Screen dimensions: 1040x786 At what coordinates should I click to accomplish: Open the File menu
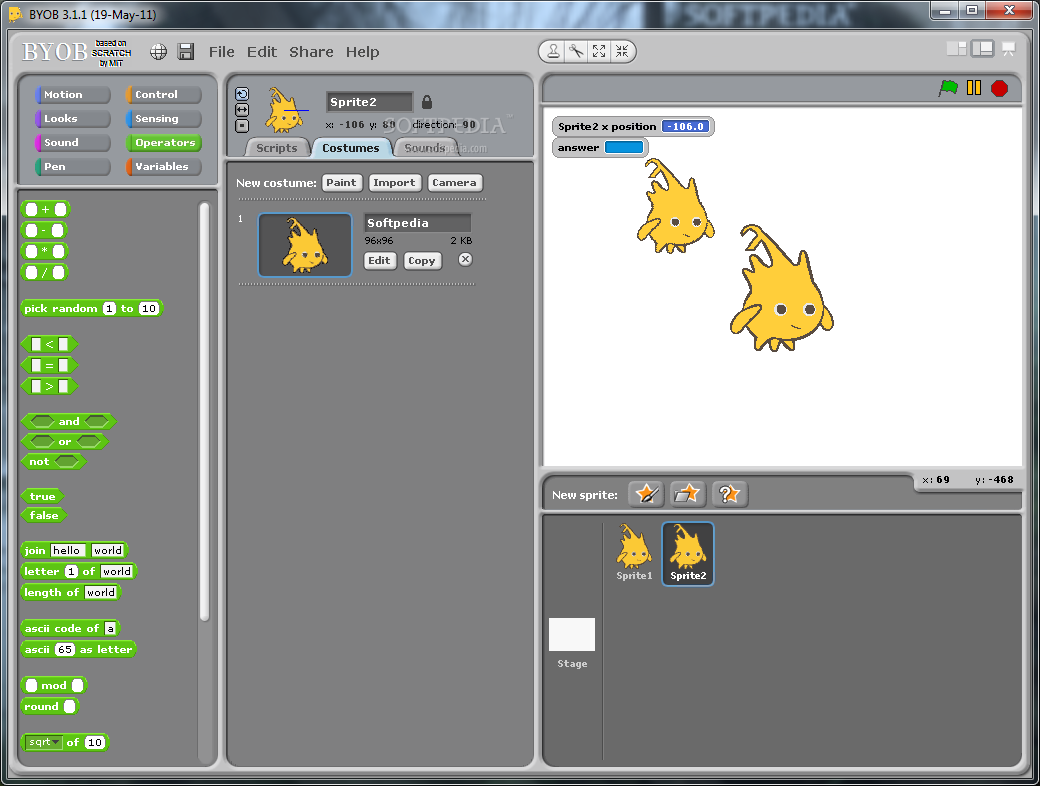tap(222, 52)
